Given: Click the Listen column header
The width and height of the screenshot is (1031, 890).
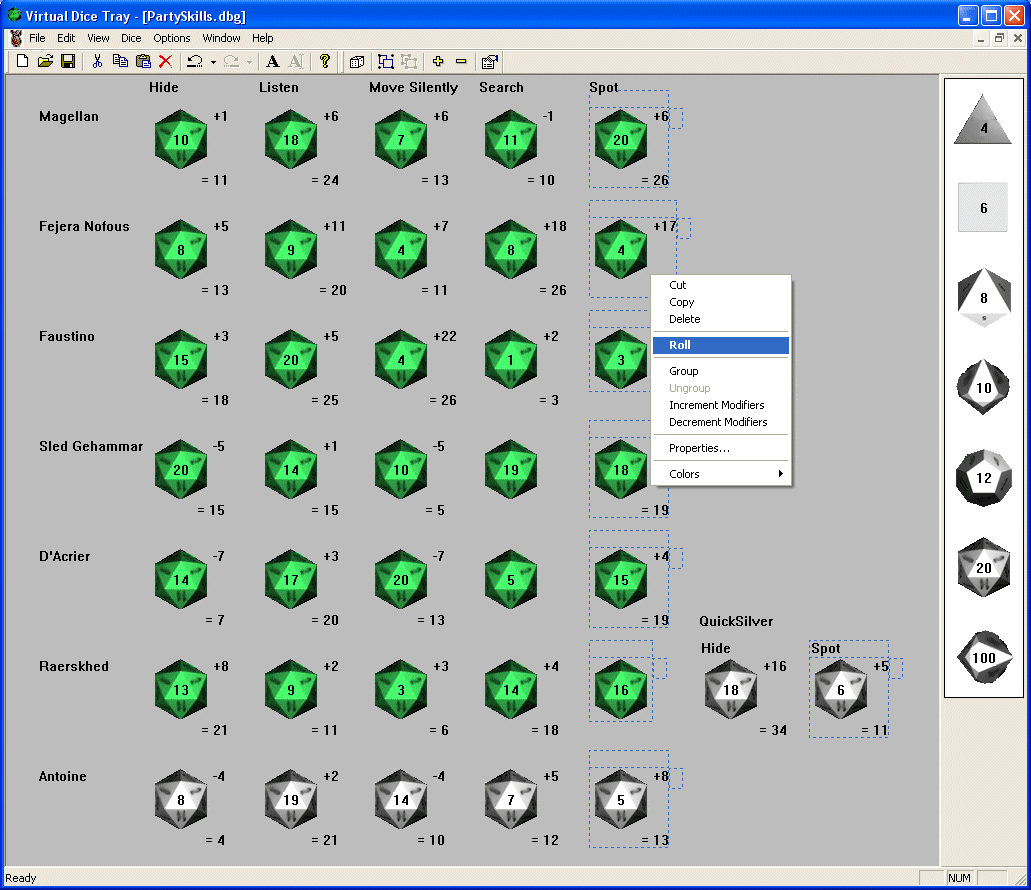Looking at the screenshot, I should (279, 87).
